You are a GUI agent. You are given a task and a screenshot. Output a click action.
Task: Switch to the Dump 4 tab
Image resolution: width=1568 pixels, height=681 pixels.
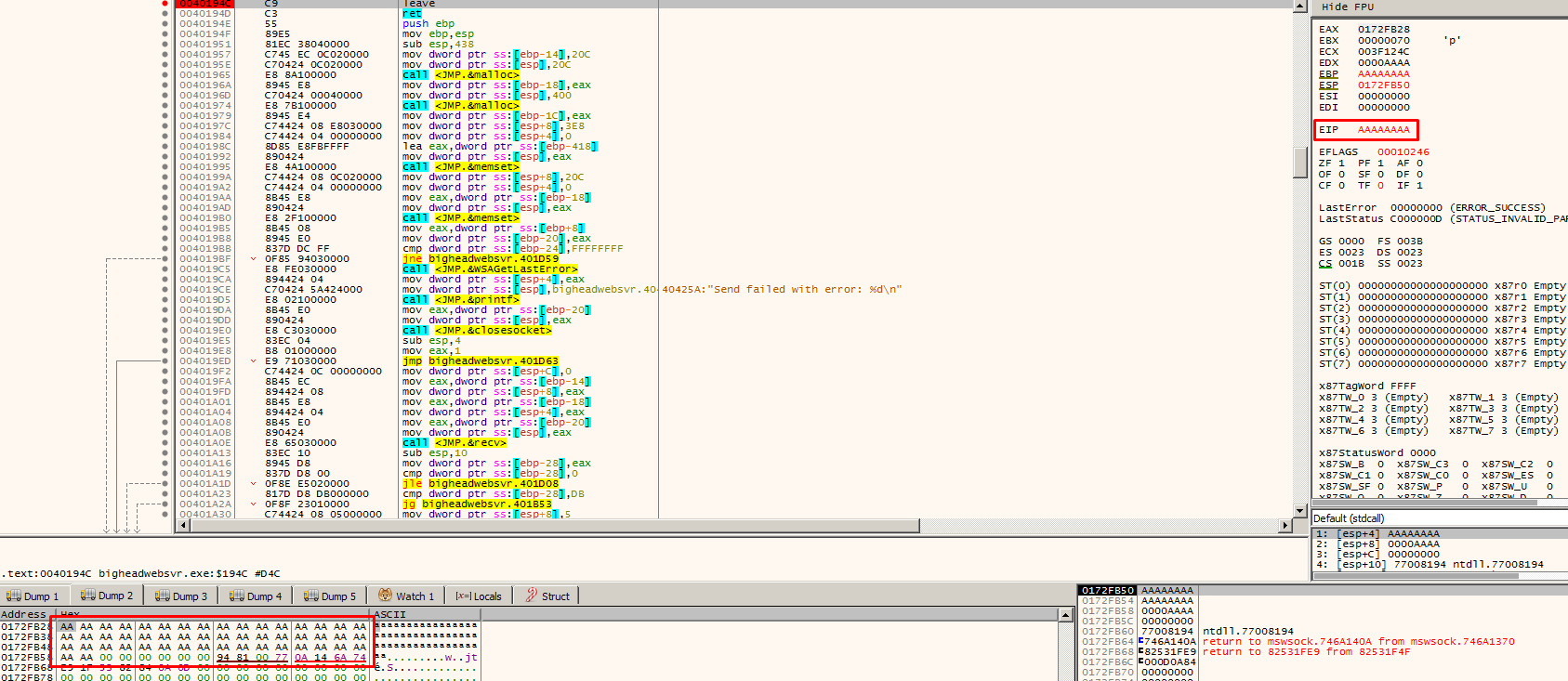coord(255,596)
